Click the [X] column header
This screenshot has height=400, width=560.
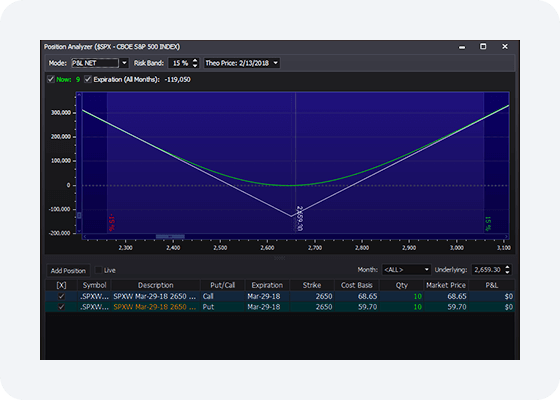61,285
